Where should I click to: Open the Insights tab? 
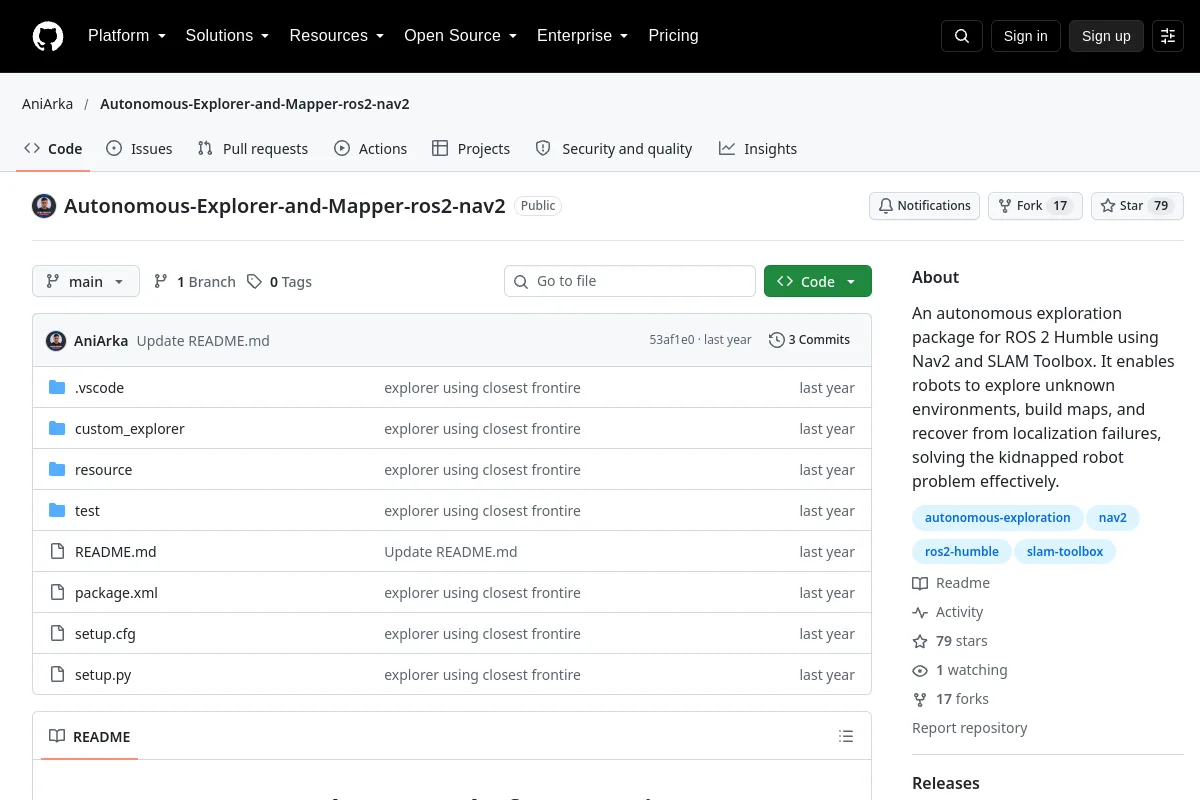tap(758, 149)
